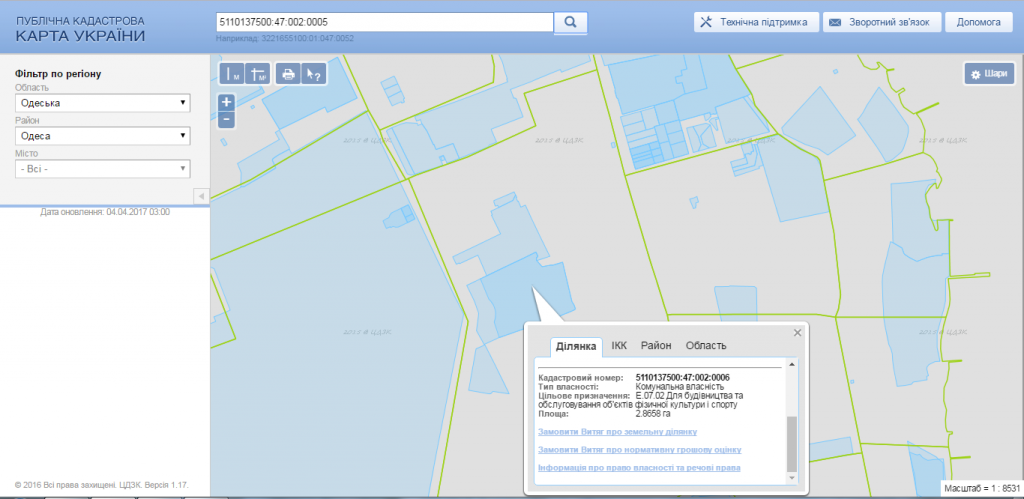Activate the identify parcel info cursor tool

click(x=315, y=74)
